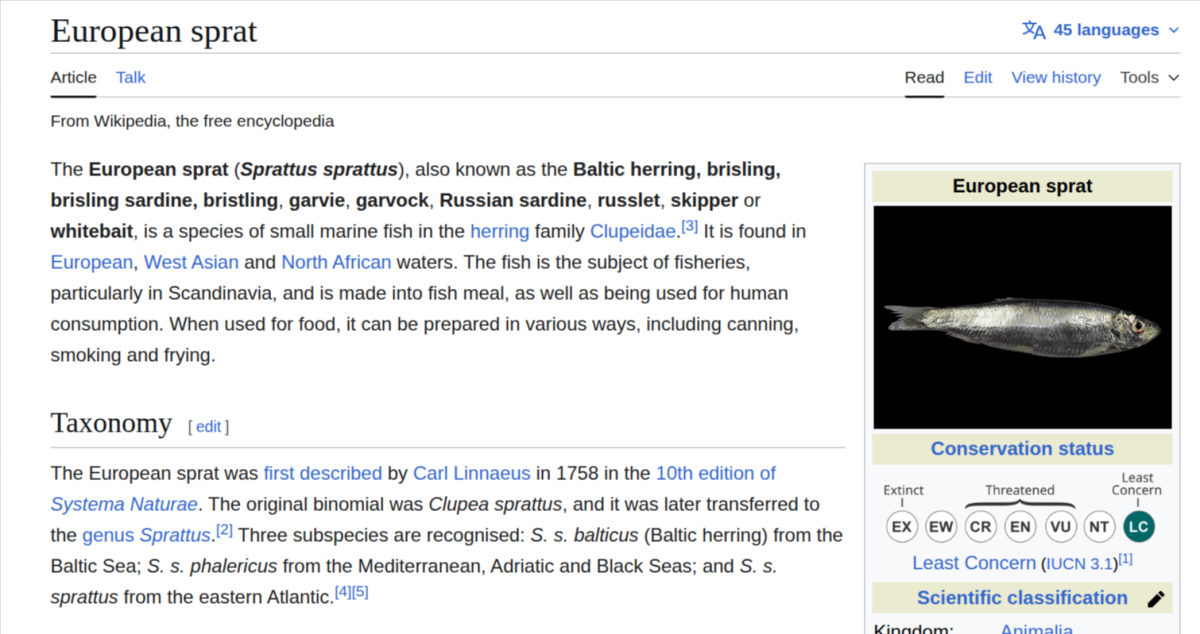Screen dimensions: 1200x634
Task: Open the Sprattus genus link
Action: [176, 535]
